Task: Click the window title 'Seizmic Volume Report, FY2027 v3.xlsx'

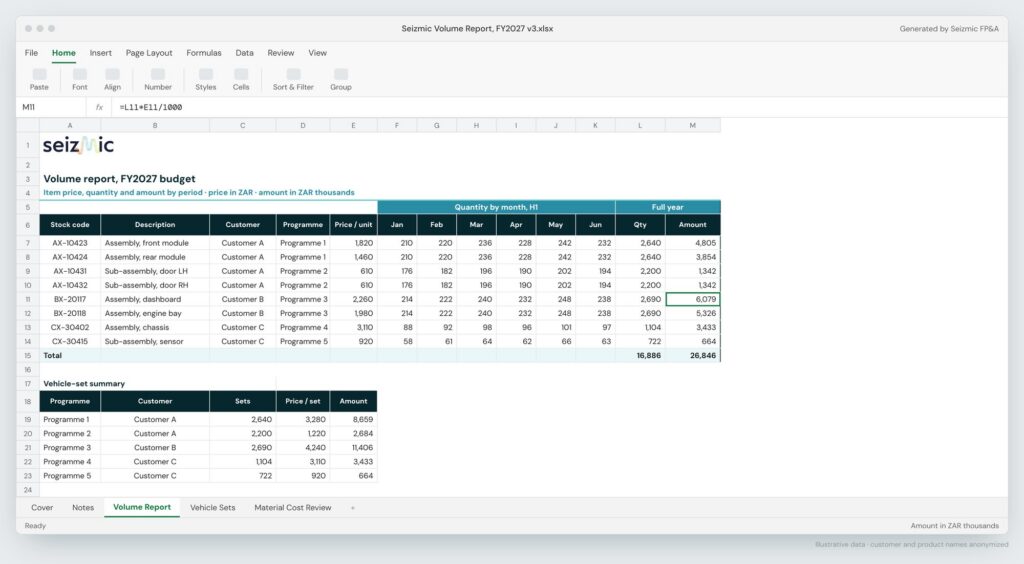Action: coord(477,29)
